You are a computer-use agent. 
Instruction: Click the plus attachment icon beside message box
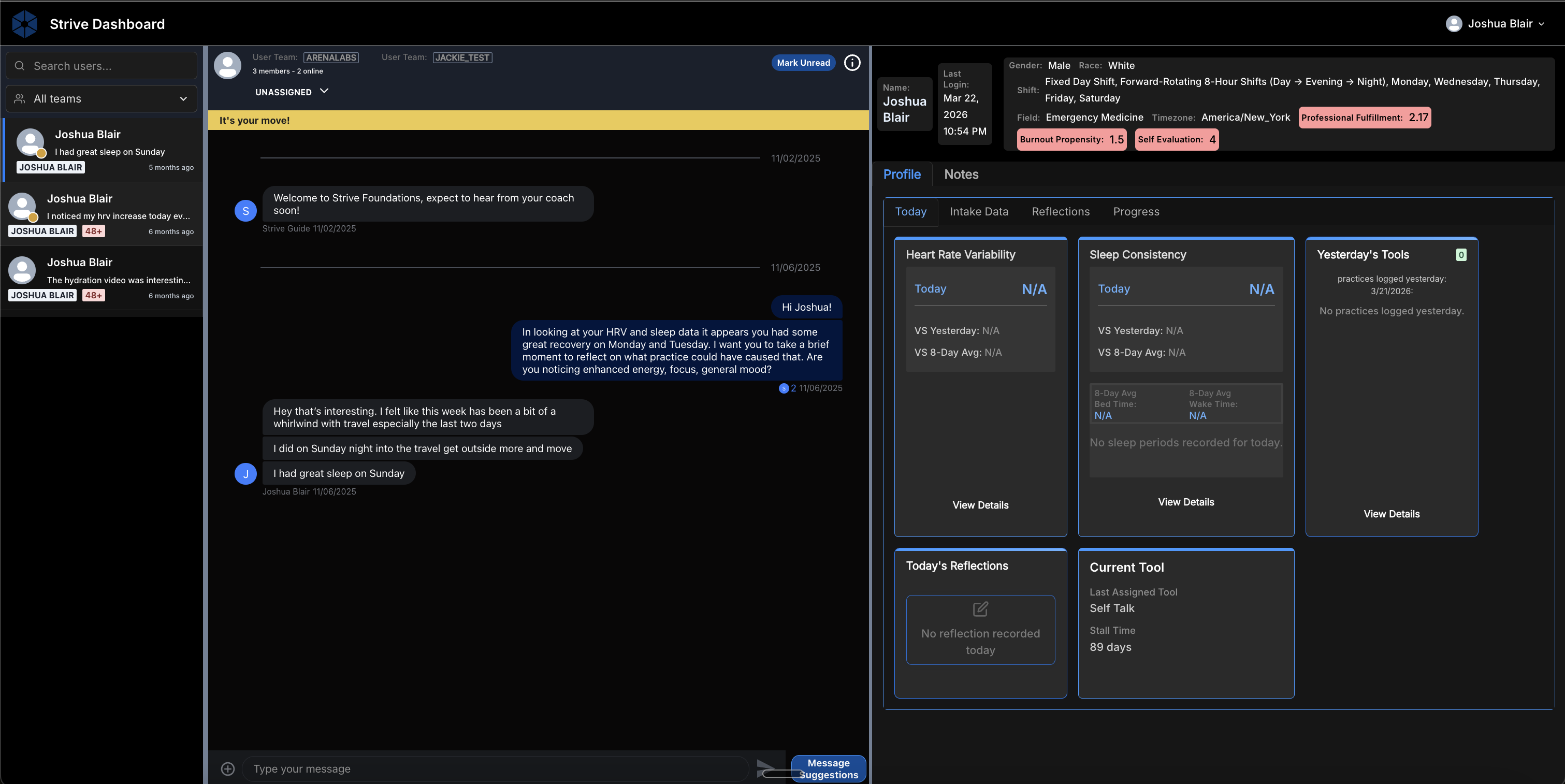coord(228,769)
